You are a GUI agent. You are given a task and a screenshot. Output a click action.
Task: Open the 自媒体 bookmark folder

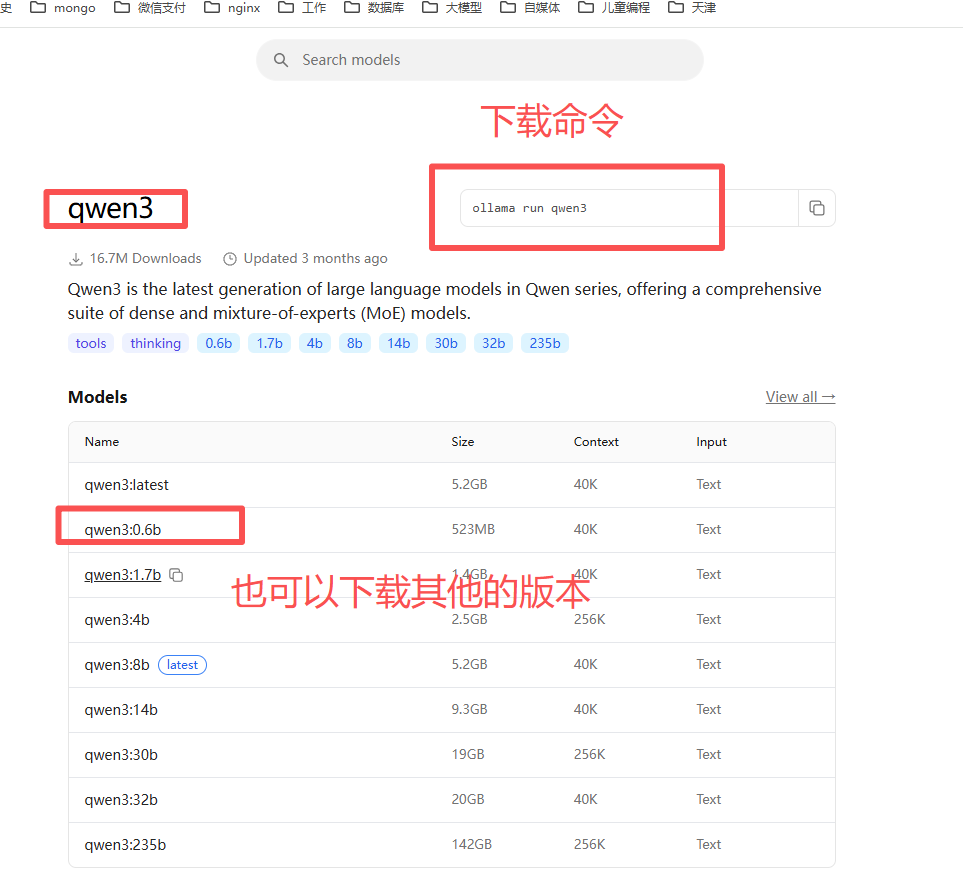click(530, 8)
